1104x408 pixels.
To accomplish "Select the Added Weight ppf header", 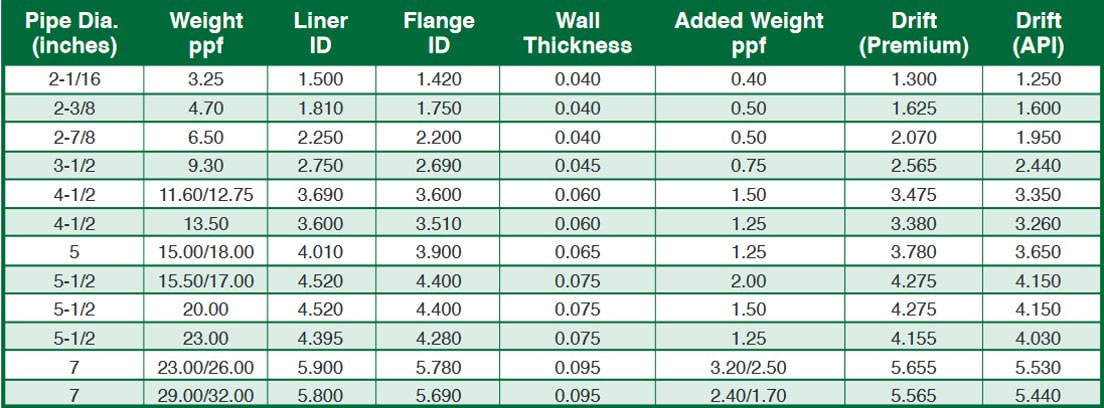I will click(x=748, y=33).
